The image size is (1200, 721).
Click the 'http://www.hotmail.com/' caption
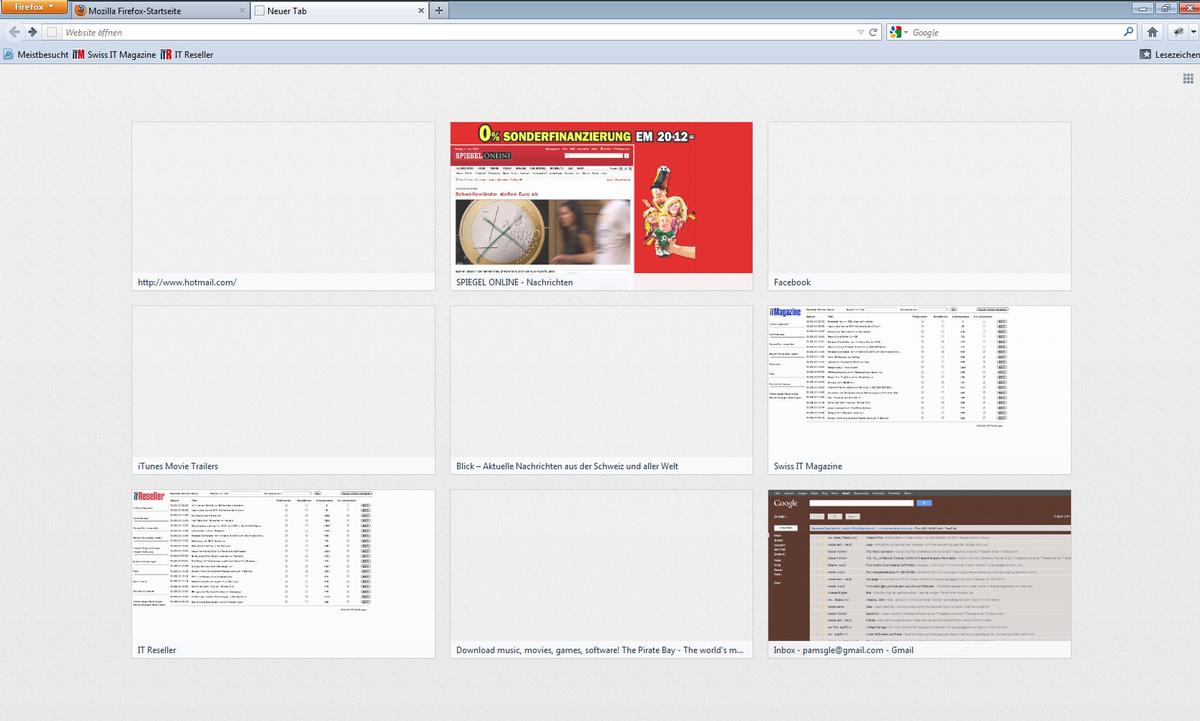coord(187,282)
